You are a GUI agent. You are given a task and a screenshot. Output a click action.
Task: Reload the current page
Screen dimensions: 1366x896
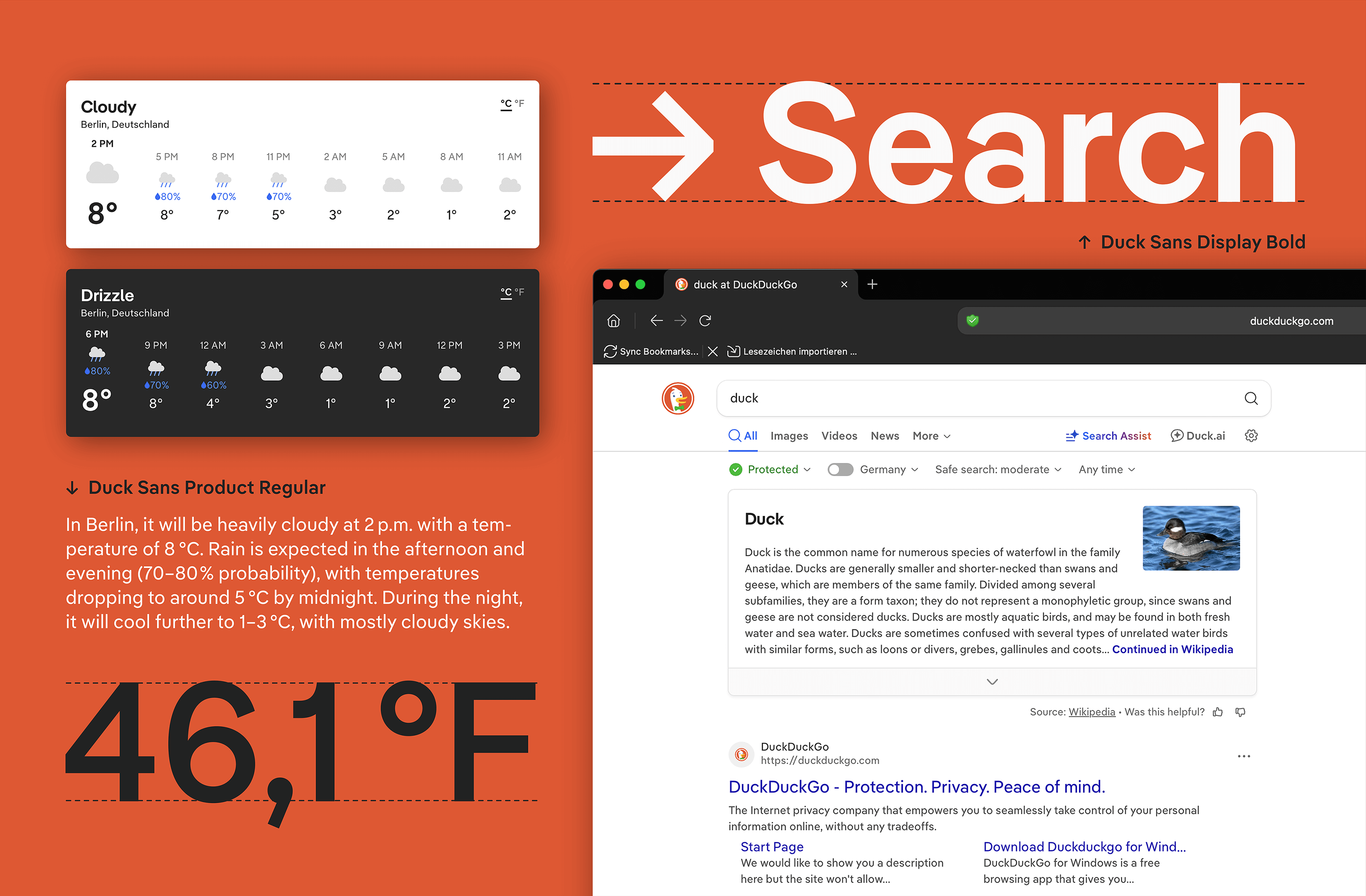[705, 321]
